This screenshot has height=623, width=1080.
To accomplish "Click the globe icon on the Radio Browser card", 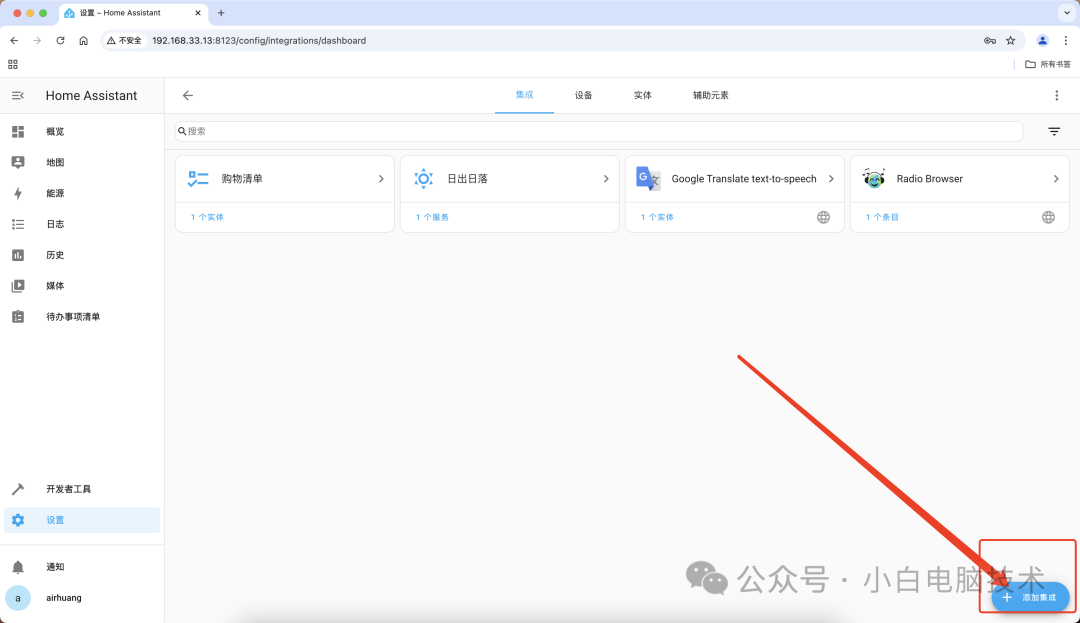I will [1048, 218].
